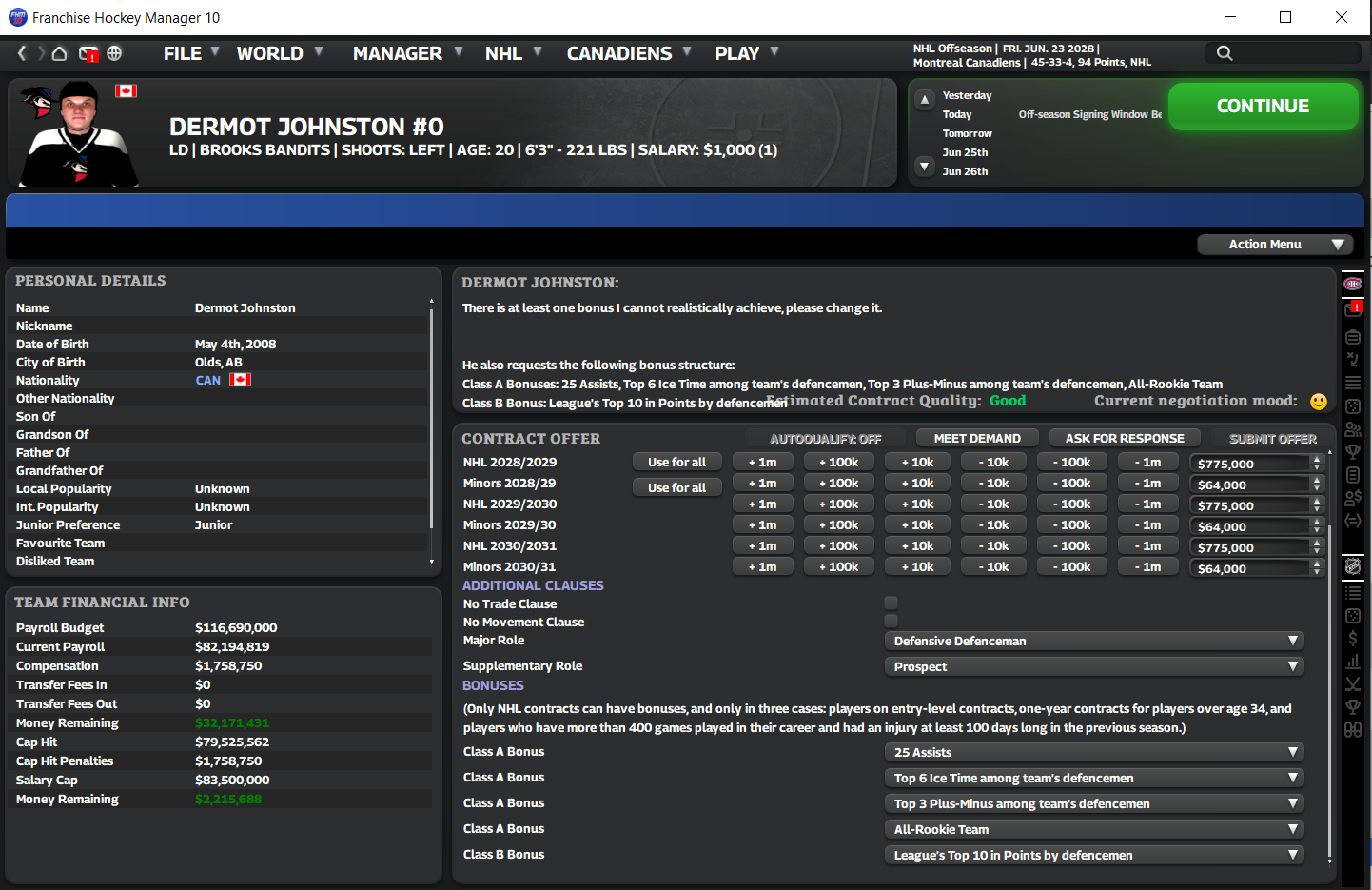This screenshot has height=890, width=1372.
Task: Click the Canadian flag beside the player portrait
Action: (x=127, y=91)
